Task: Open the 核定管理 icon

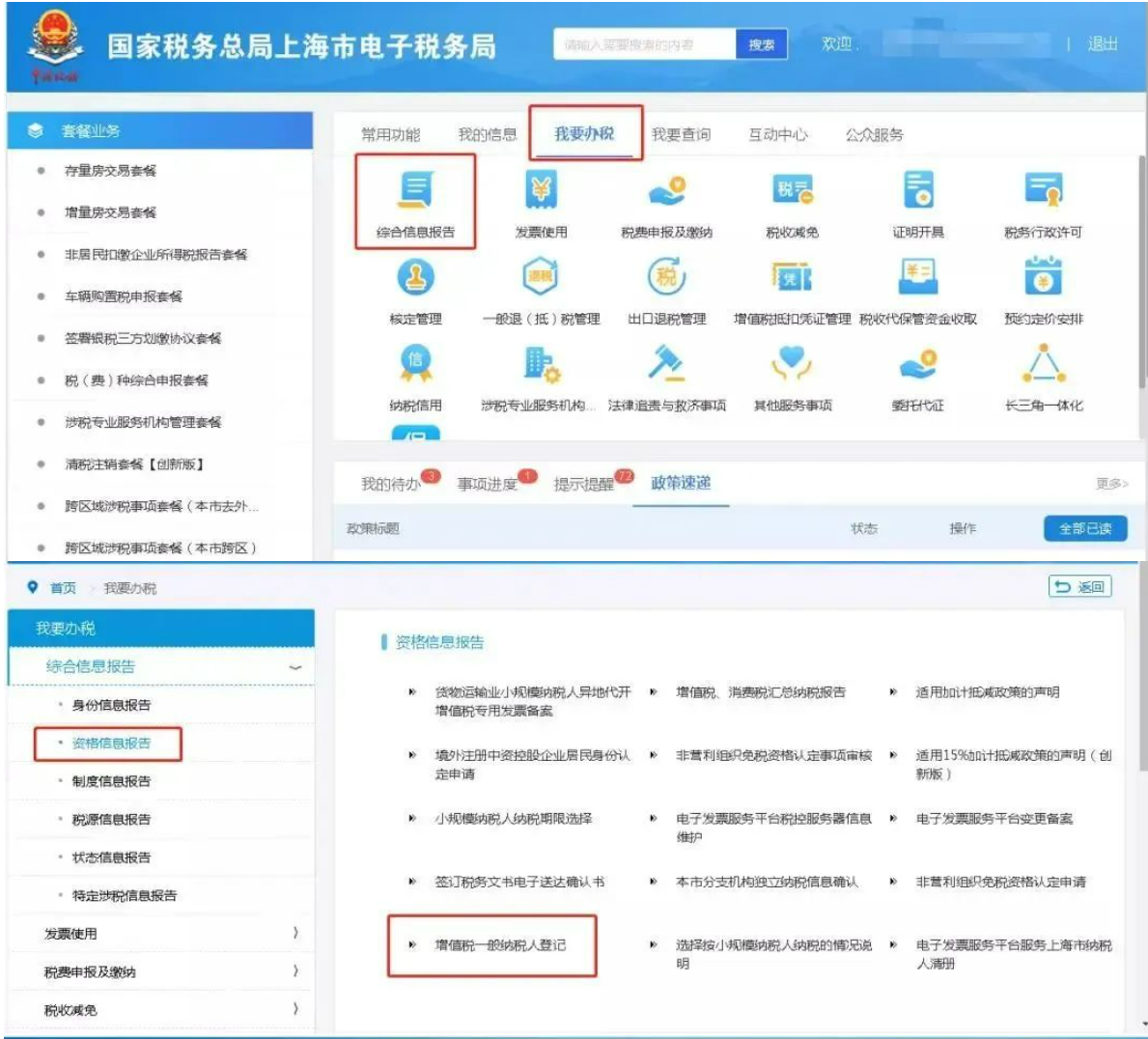Action: click(x=416, y=277)
